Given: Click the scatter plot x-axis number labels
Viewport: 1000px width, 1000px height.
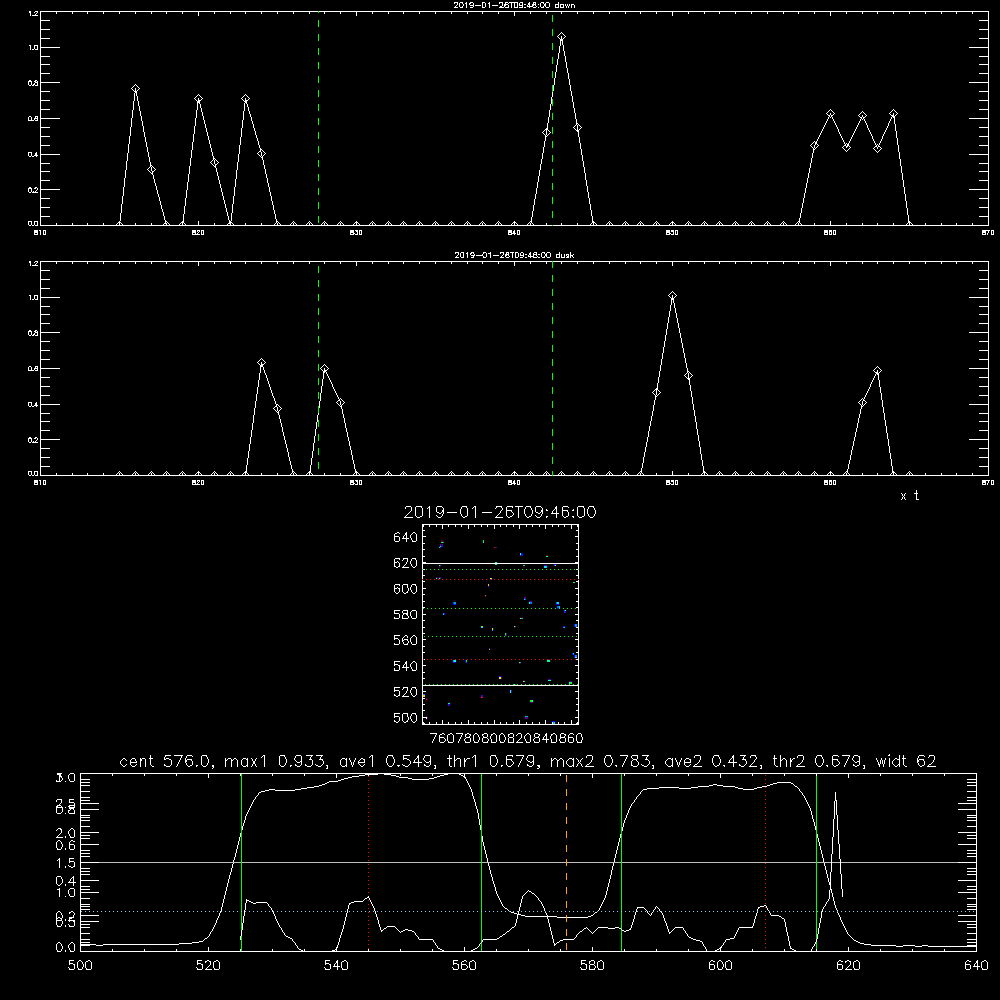Looking at the screenshot, I should pos(506,738).
